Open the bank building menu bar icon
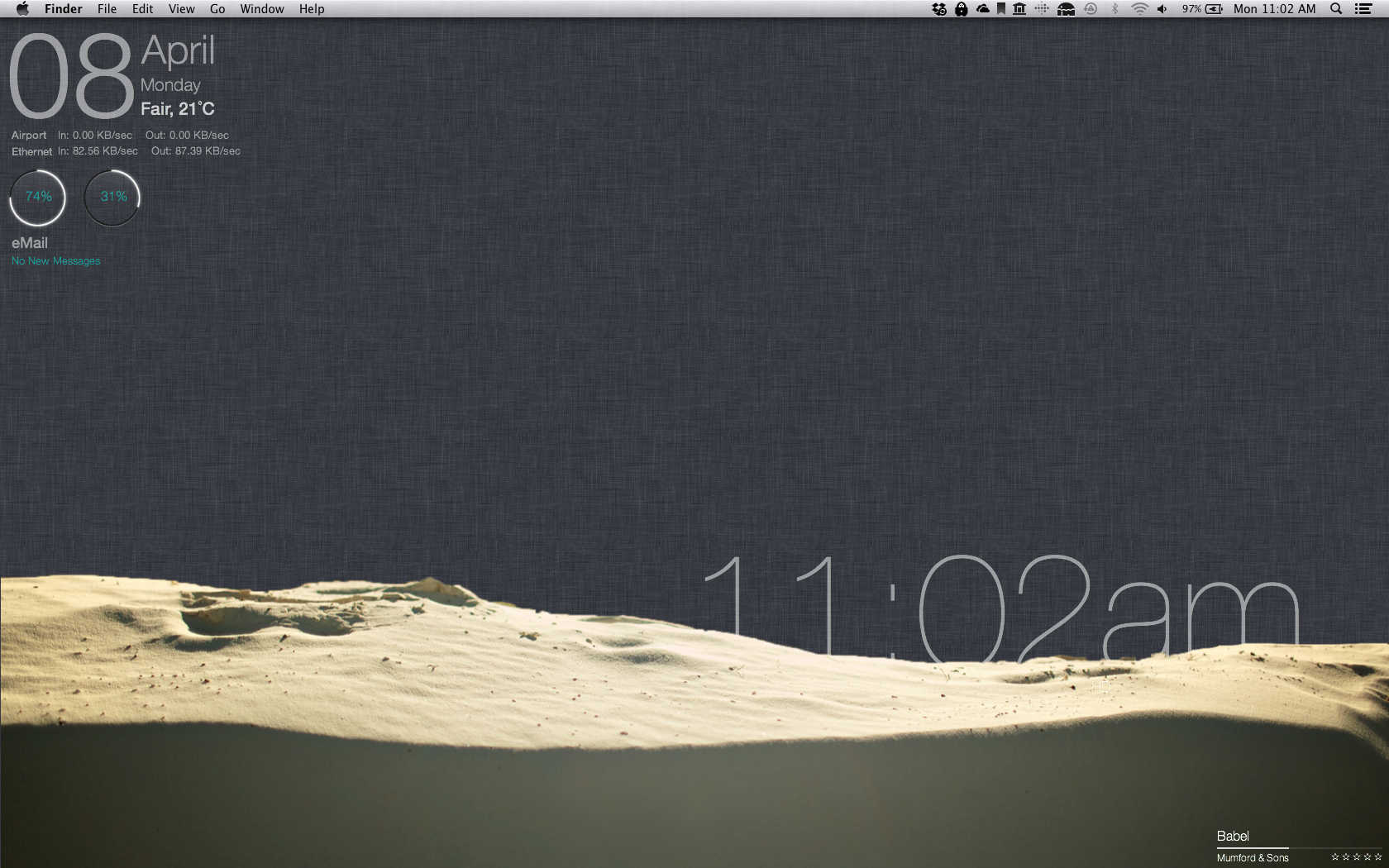Viewport: 1389px width, 868px height. pos(1019,9)
